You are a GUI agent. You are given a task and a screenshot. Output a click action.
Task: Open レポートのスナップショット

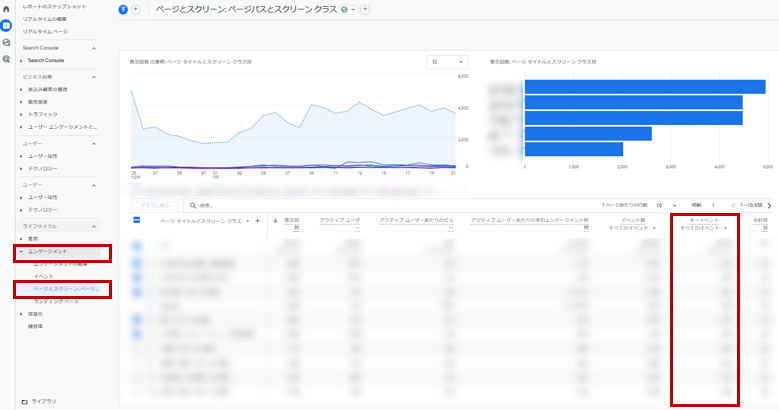coord(54,6)
